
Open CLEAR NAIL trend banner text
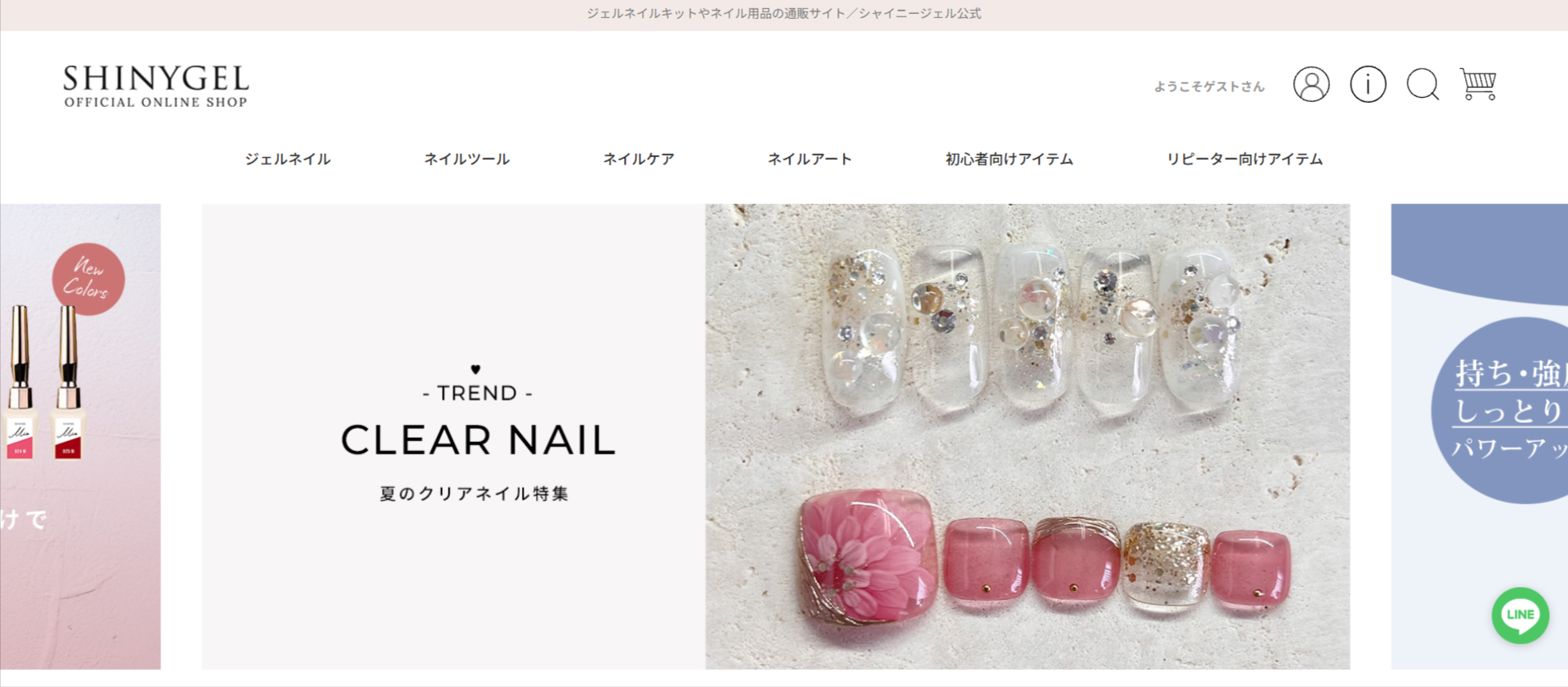click(x=478, y=440)
